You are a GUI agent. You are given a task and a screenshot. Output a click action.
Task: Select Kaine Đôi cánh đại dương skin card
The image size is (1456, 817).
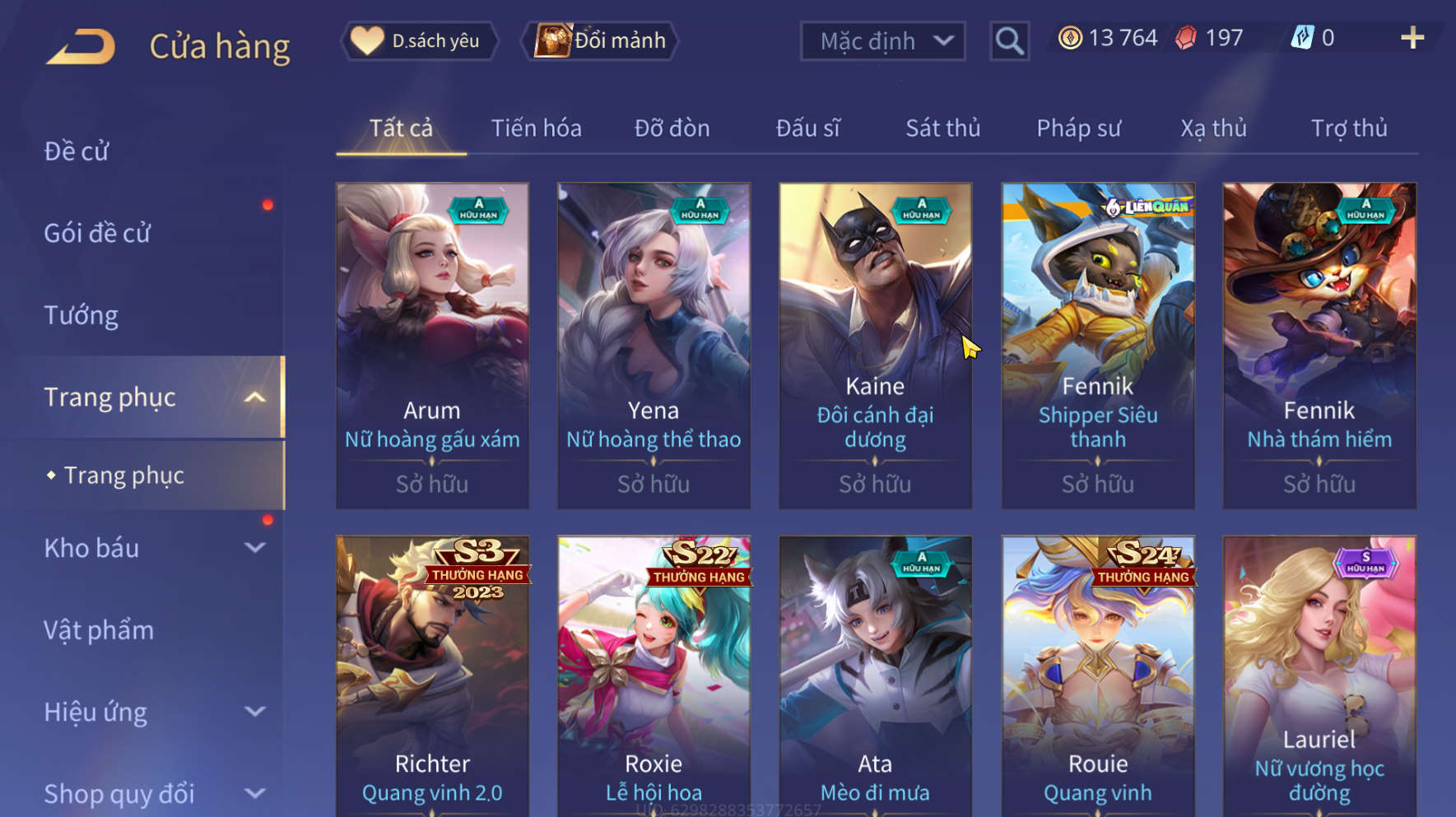coord(875,346)
